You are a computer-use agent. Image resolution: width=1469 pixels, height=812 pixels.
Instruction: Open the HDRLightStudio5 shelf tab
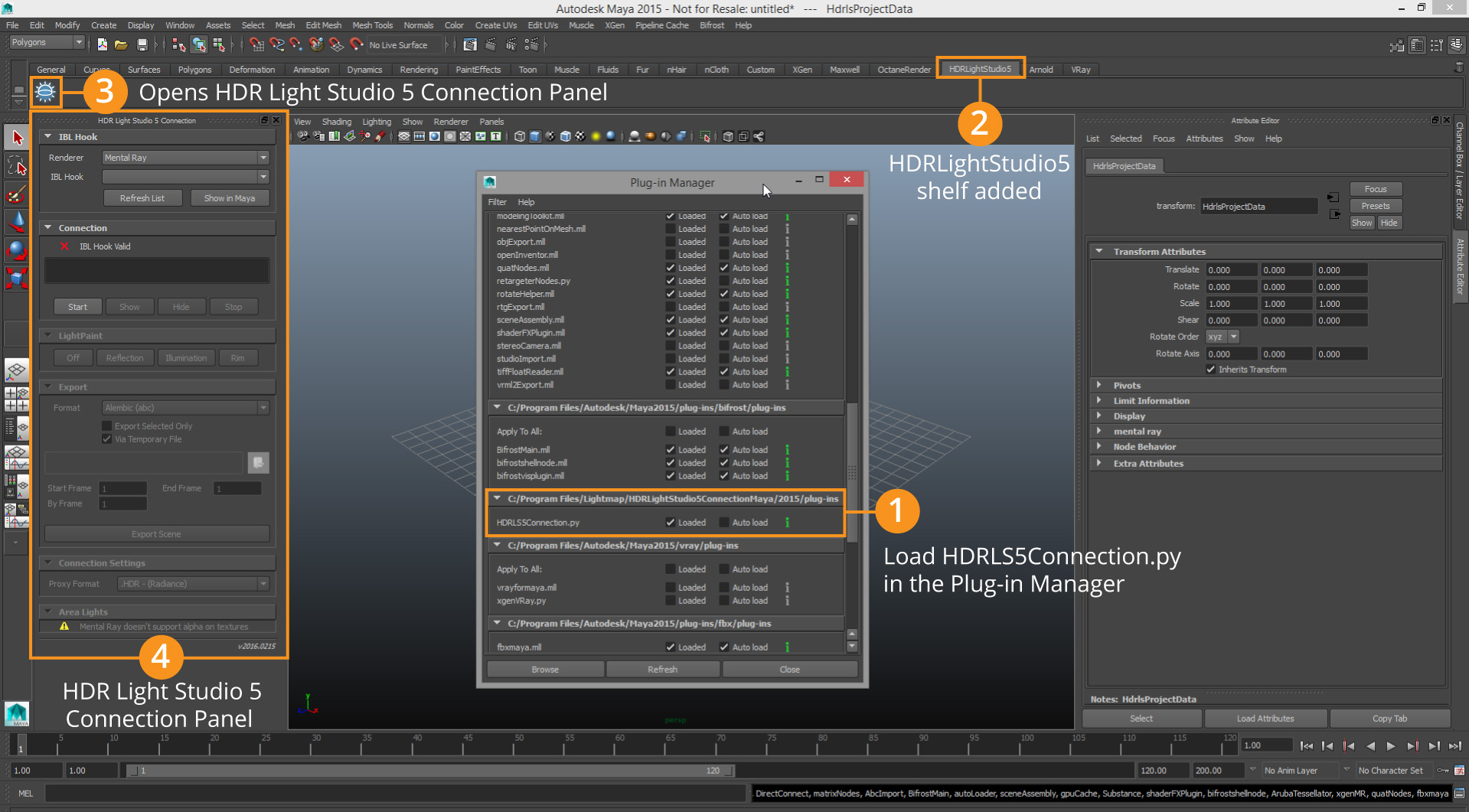tap(980, 69)
